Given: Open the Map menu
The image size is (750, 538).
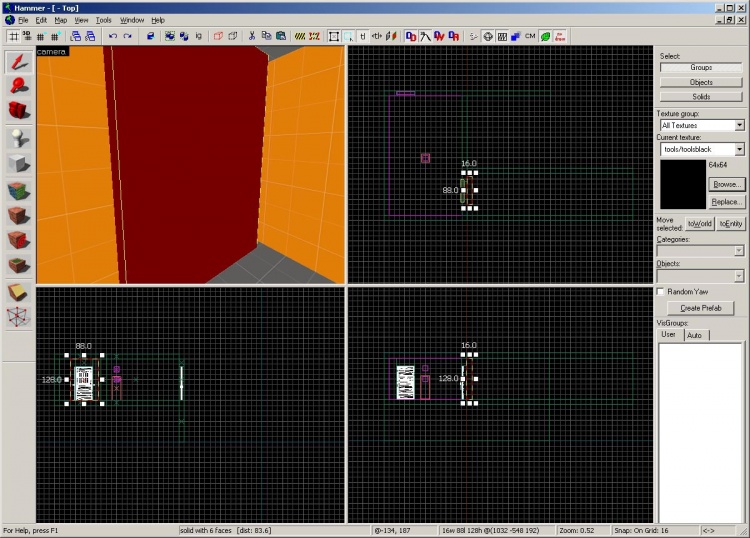Looking at the screenshot, I should [x=61, y=20].
